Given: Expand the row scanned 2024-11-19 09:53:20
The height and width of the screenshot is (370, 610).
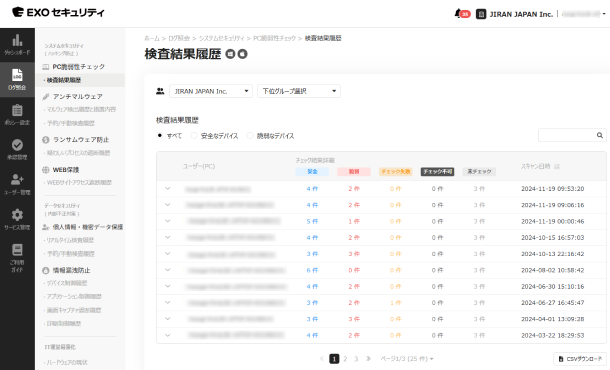Looking at the screenshot, I should coord(168,189).
